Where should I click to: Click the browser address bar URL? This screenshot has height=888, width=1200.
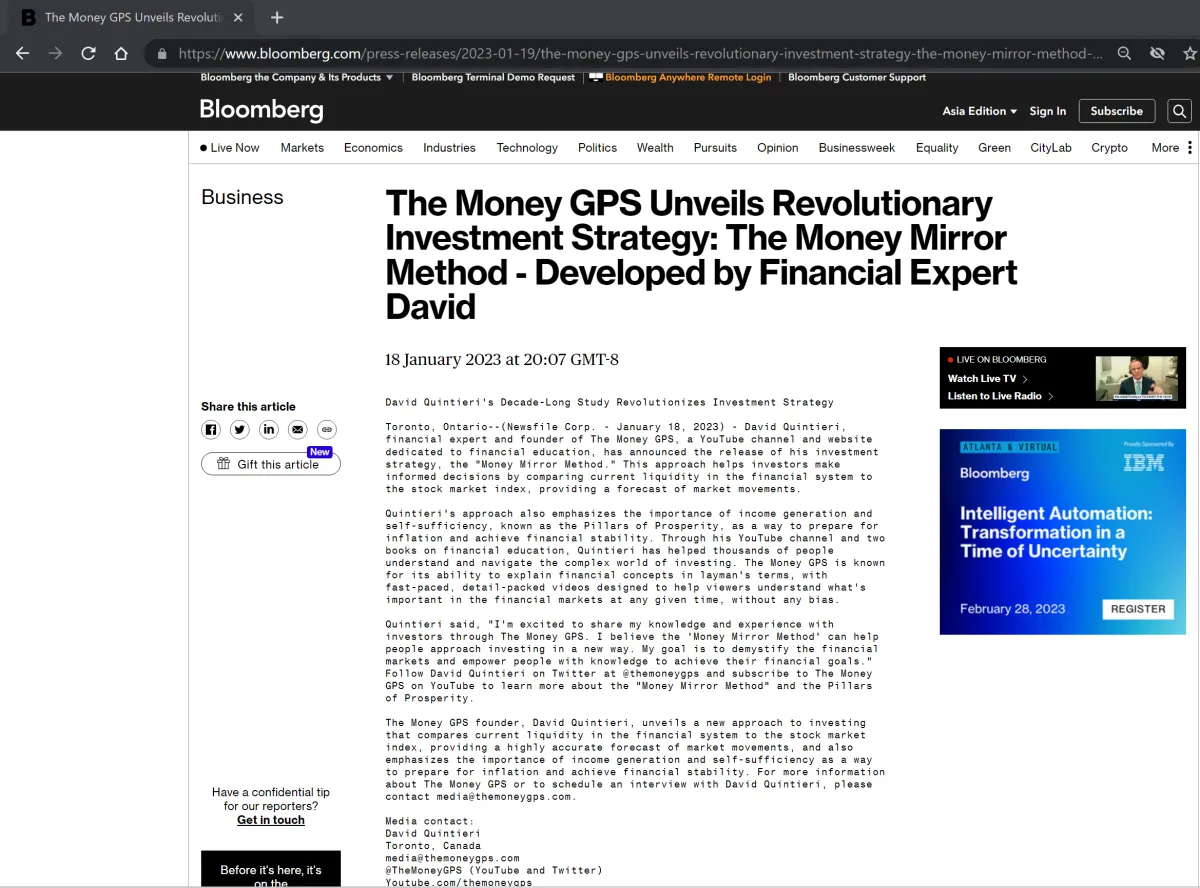point(640,54)
